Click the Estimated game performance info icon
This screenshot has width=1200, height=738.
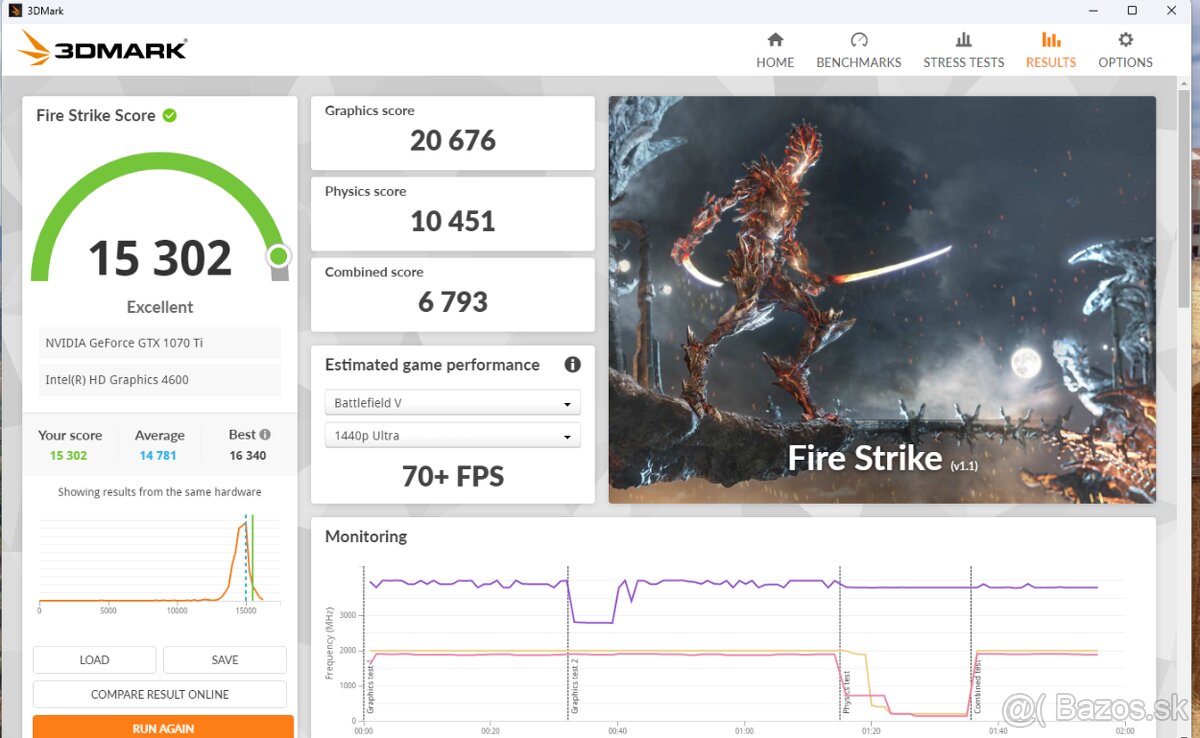572,365
